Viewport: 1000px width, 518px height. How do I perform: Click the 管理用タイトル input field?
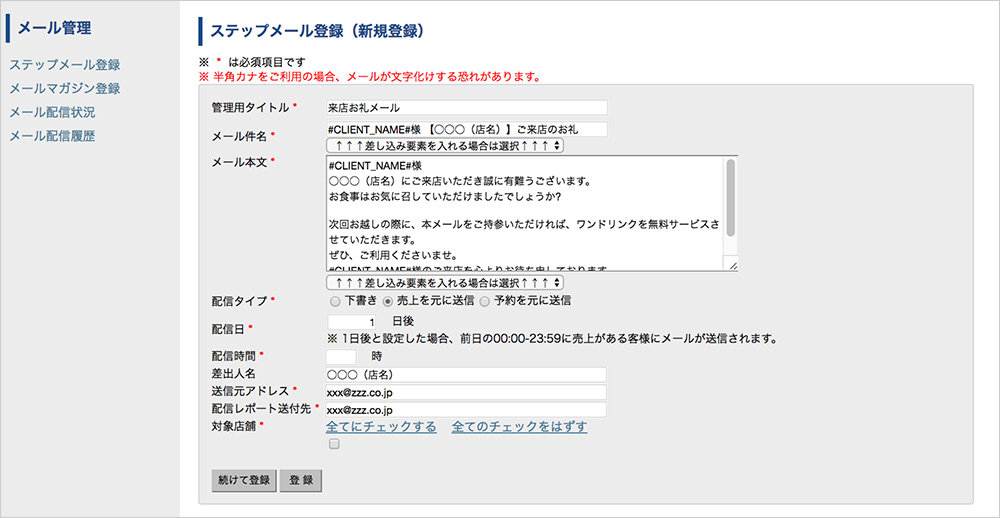pyautogui.click(x=466, y=107)
